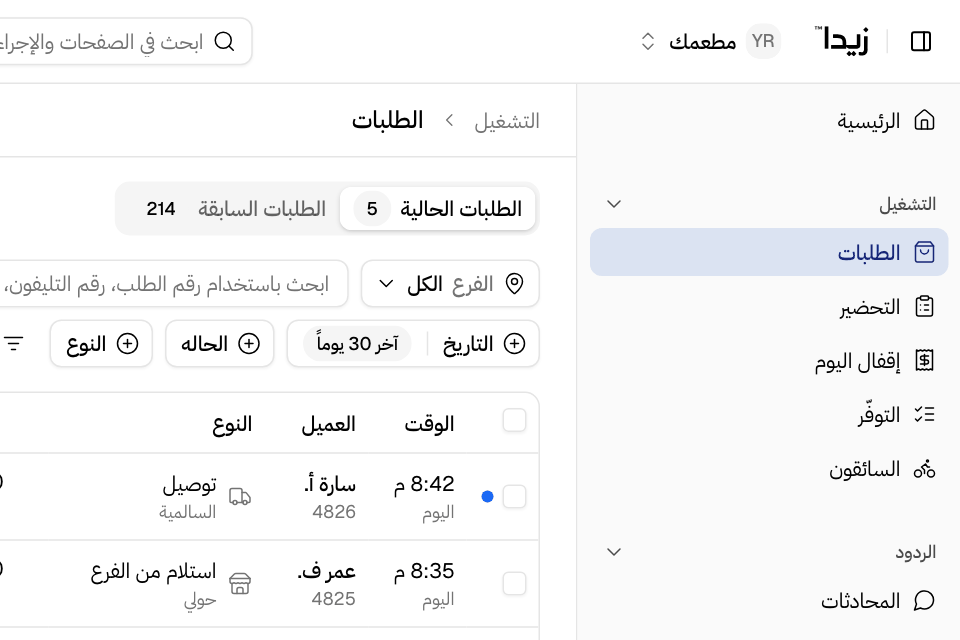Click the checklist التوفّر icon

(x=924, y=415)
